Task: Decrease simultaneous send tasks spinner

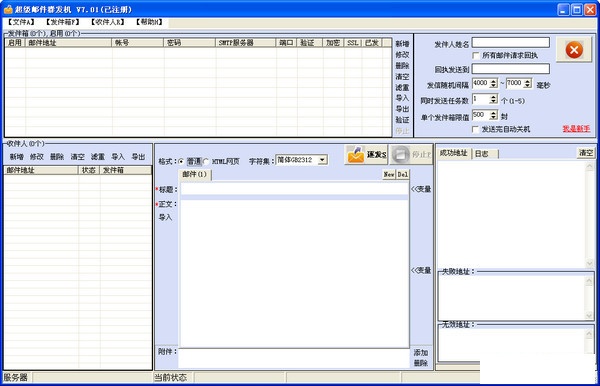Action: (493, 102)
